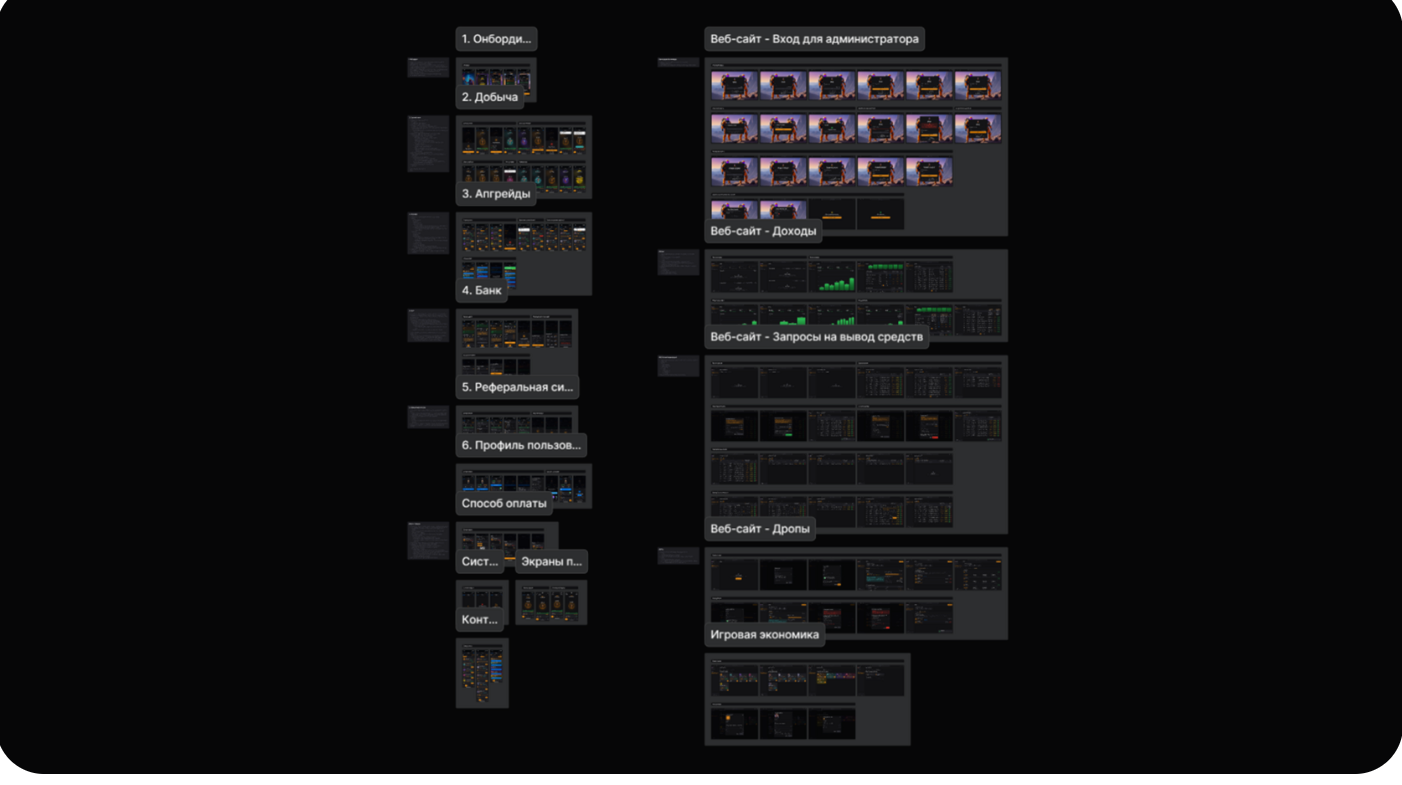Select the "1. Онборди..." section label
The height and width of the screenshot is (785, 1402).
click(497, 40)
